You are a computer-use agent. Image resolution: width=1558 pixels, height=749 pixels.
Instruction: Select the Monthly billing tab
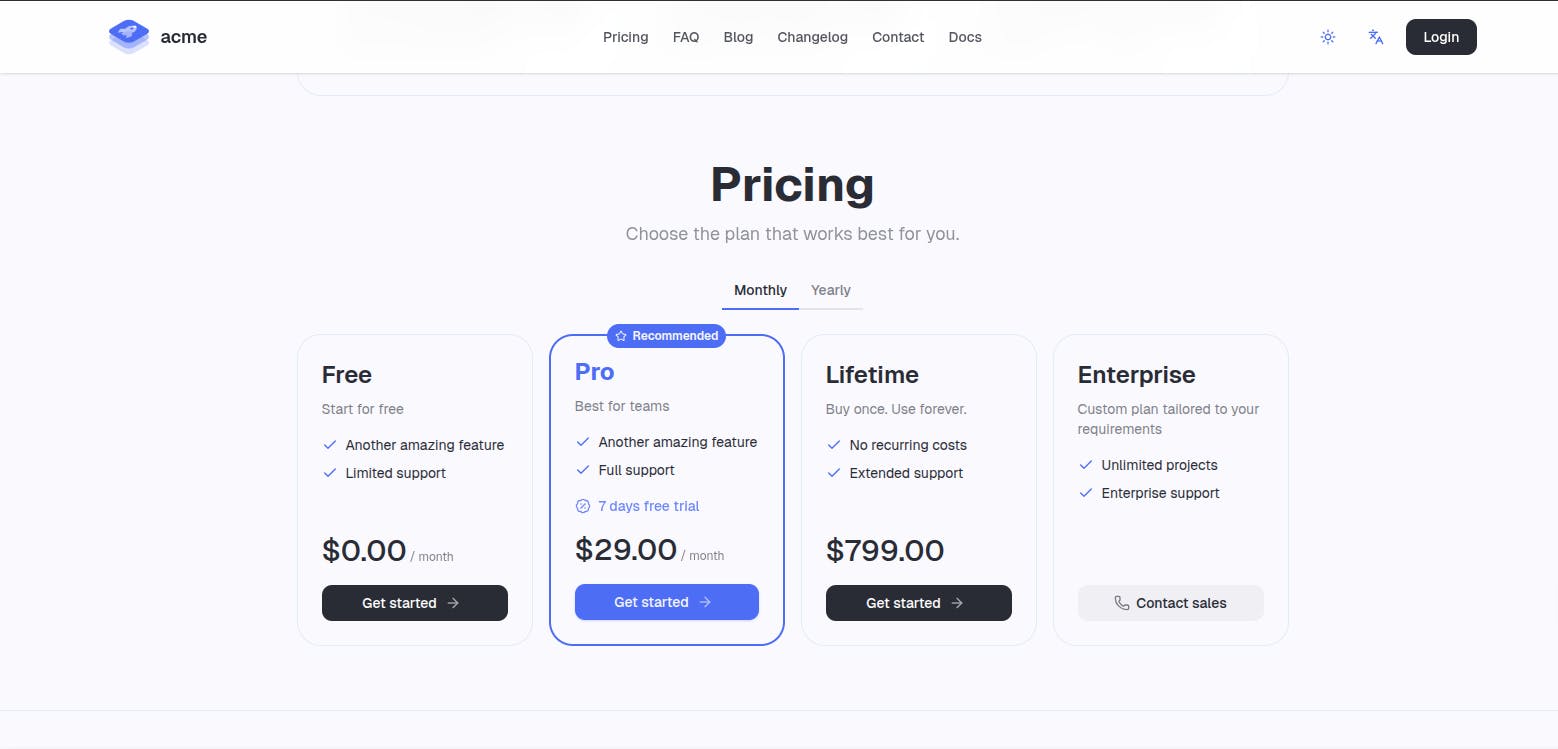point(759,290)
